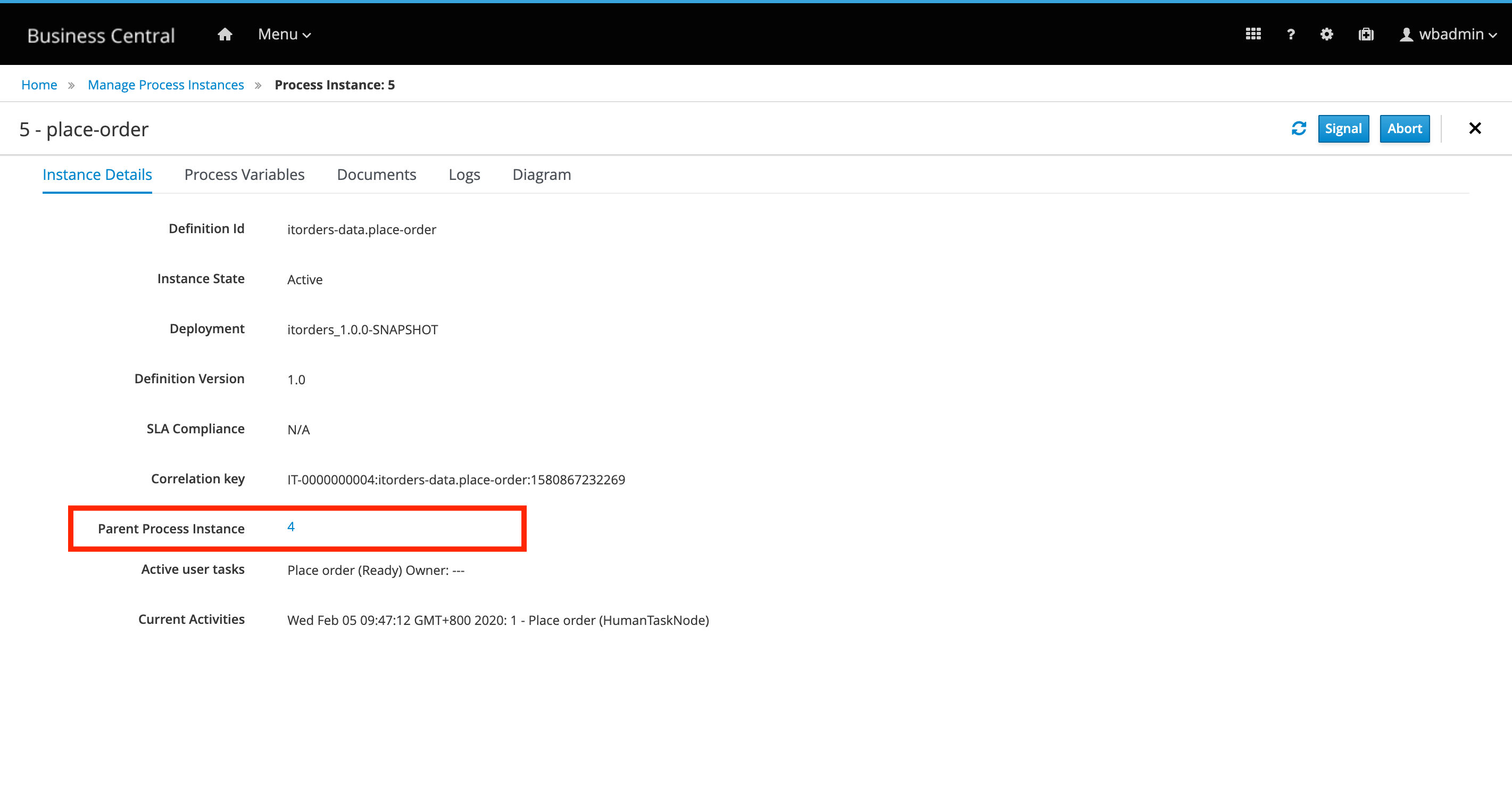The height and width of the screenshot is (791, 1512).
Task: Click the help question mark icon
Action: pyautogui.click(x=1290, y=35)
